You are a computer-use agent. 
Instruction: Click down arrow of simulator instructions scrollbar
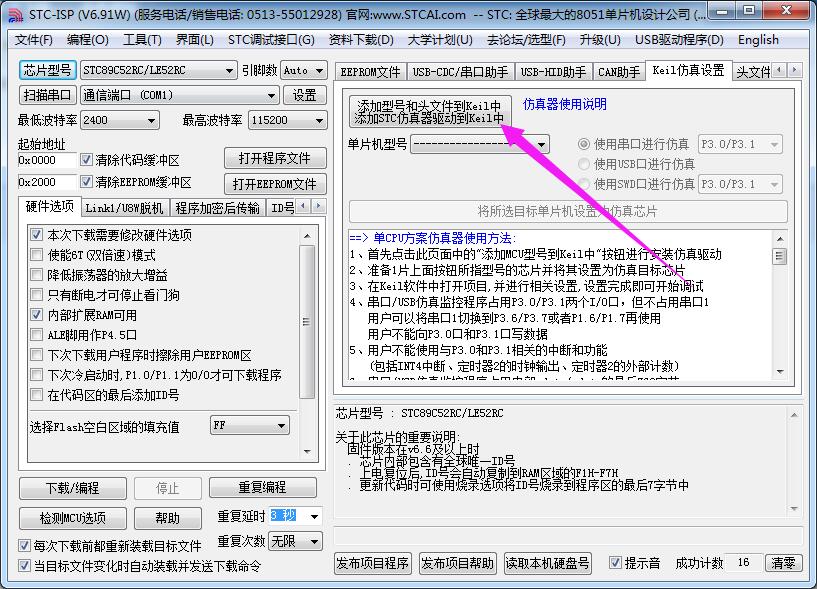tap(780, 372)
